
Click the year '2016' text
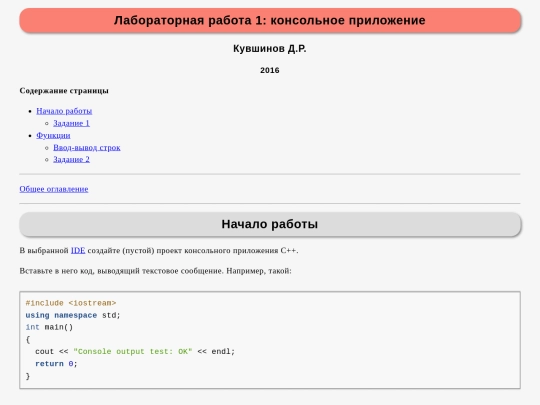(x=270, y=70)
